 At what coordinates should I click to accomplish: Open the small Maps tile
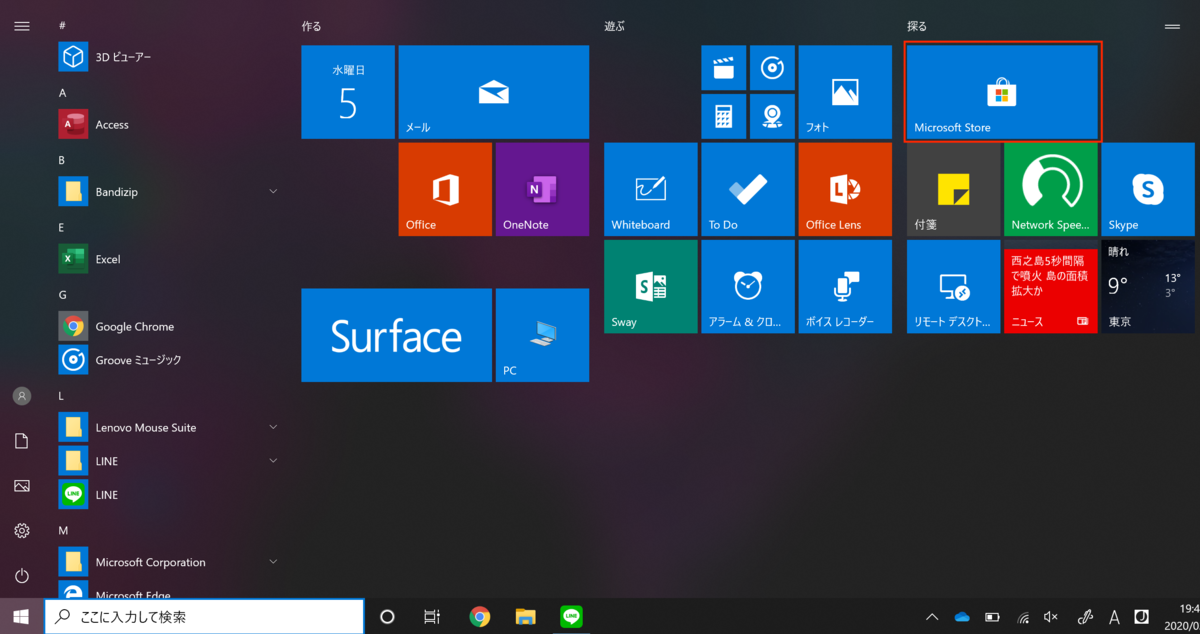pos(771,116)
